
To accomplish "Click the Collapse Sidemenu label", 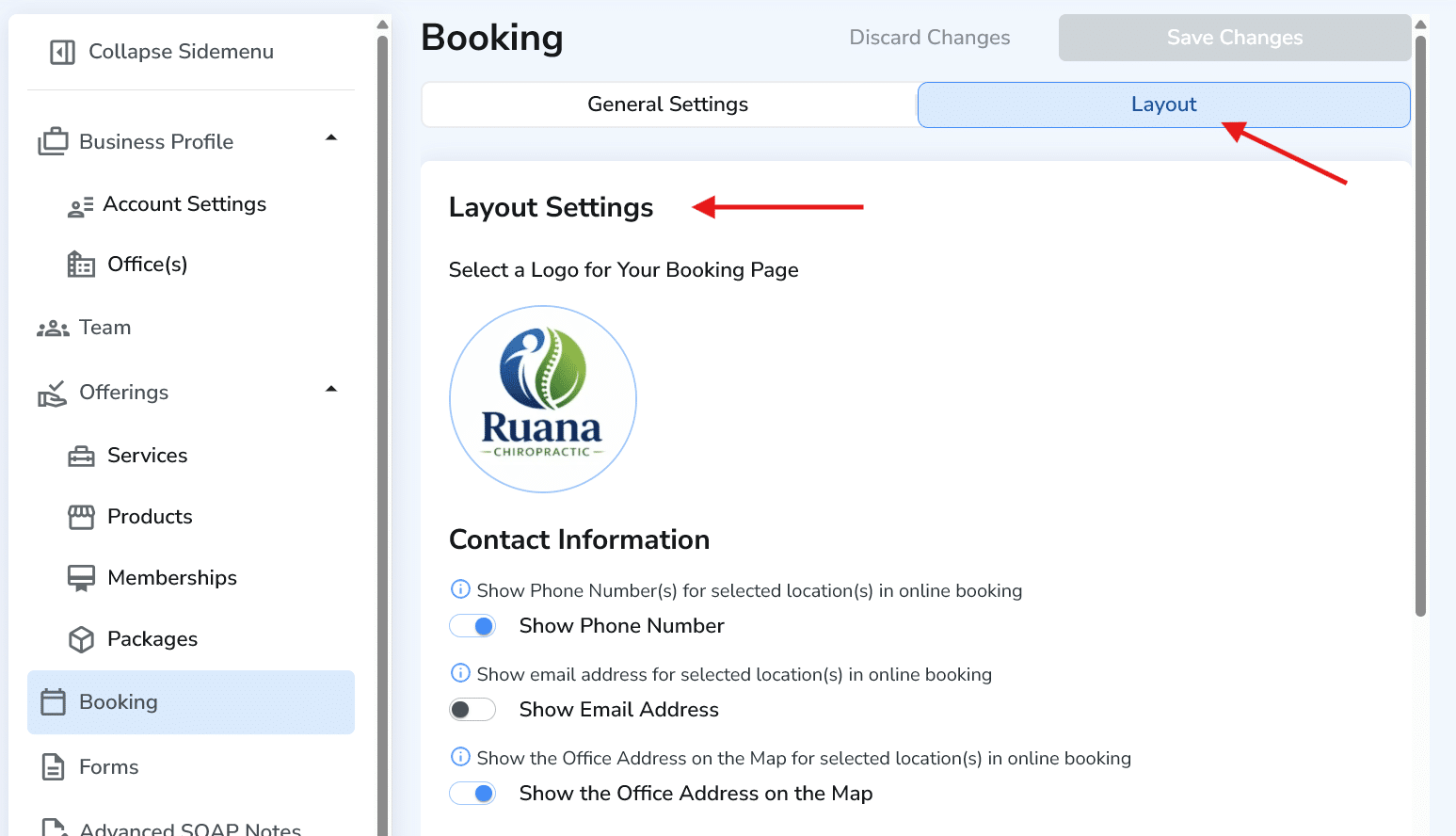I will (181, 52).
